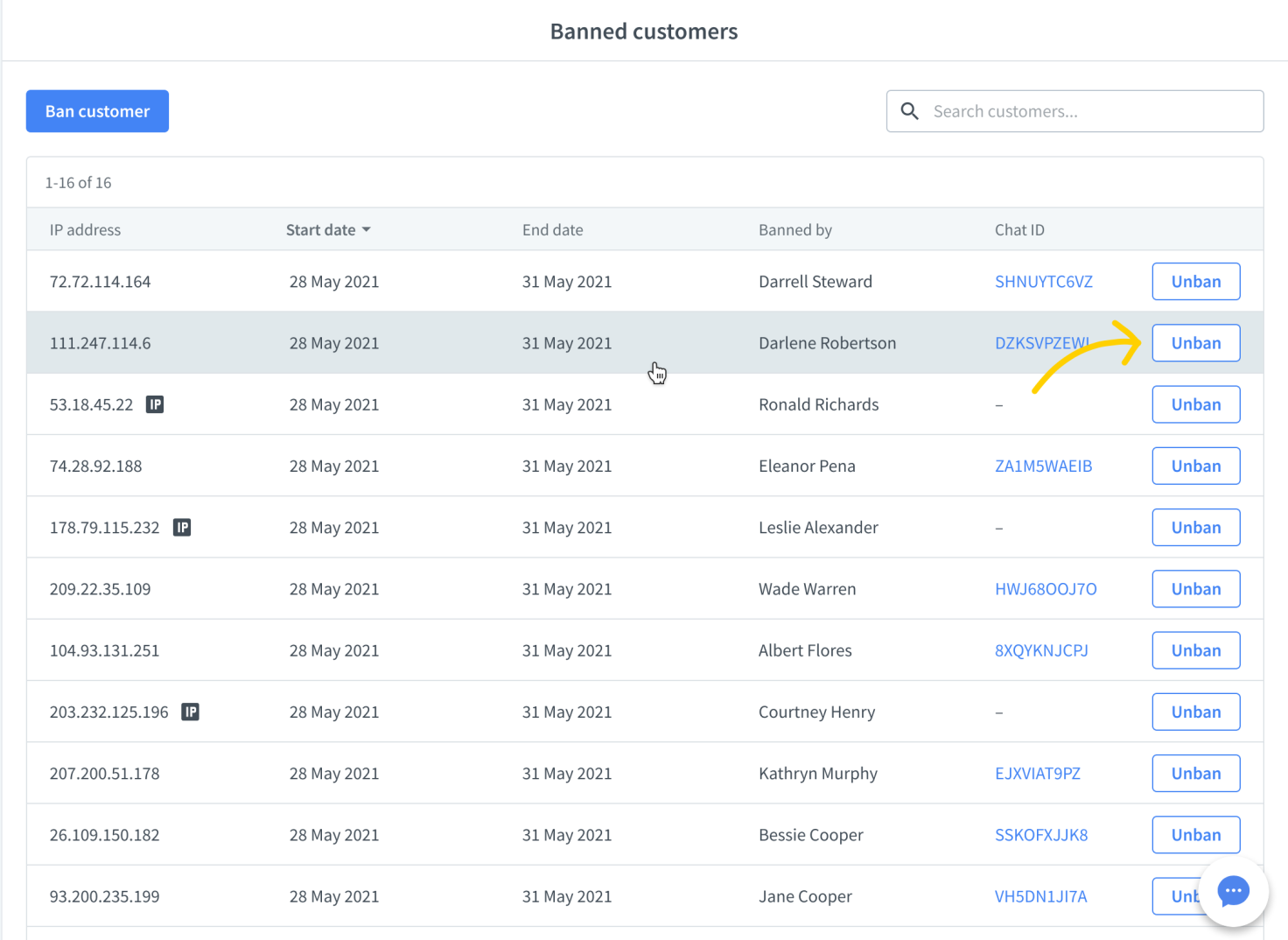Select IP address 207.200.51.178
This screenshot has width=1288, height=940.
104,774
